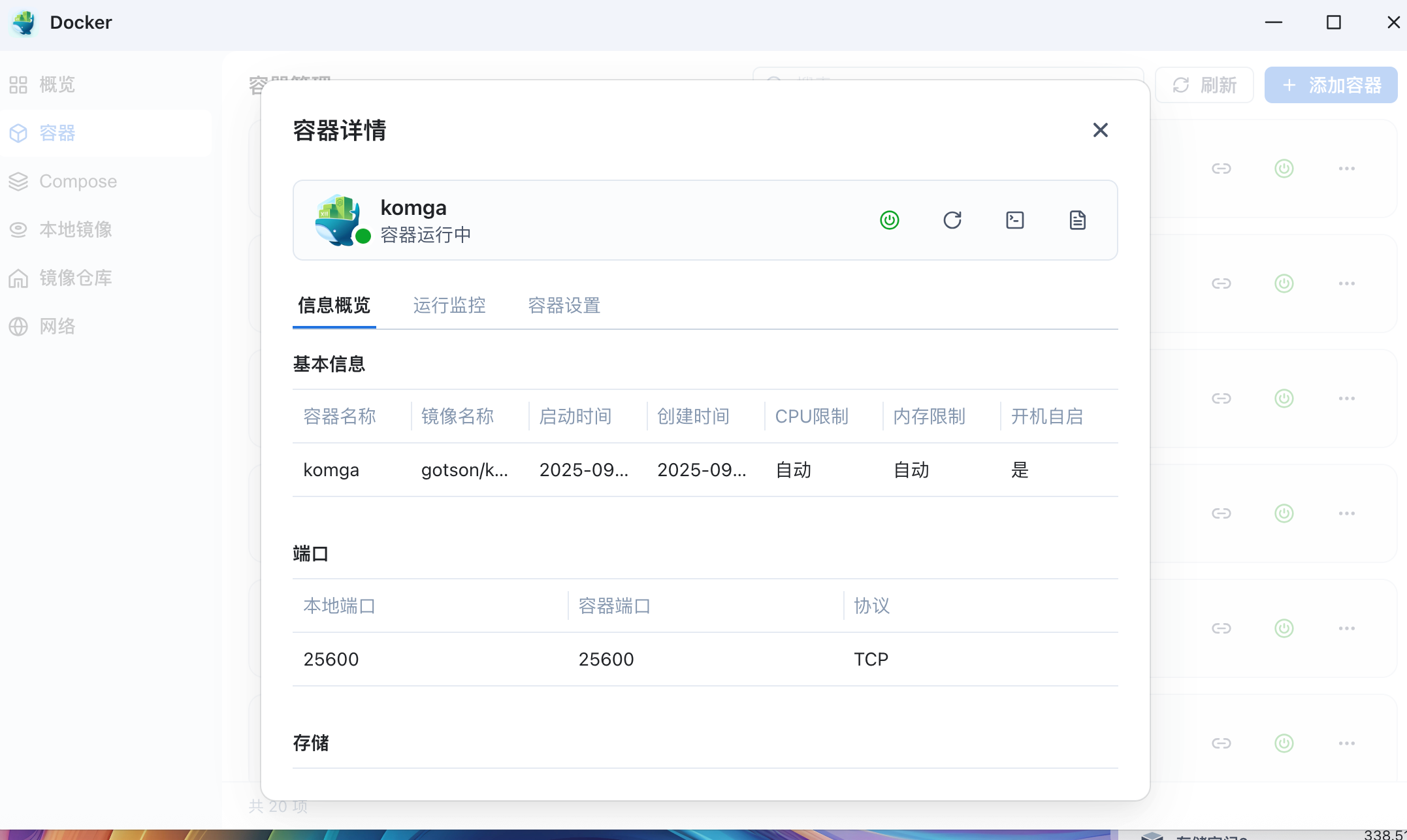This screenshot has width=1407, height=840.
Task: Click the 添加容器 button
Action: 1331,85
